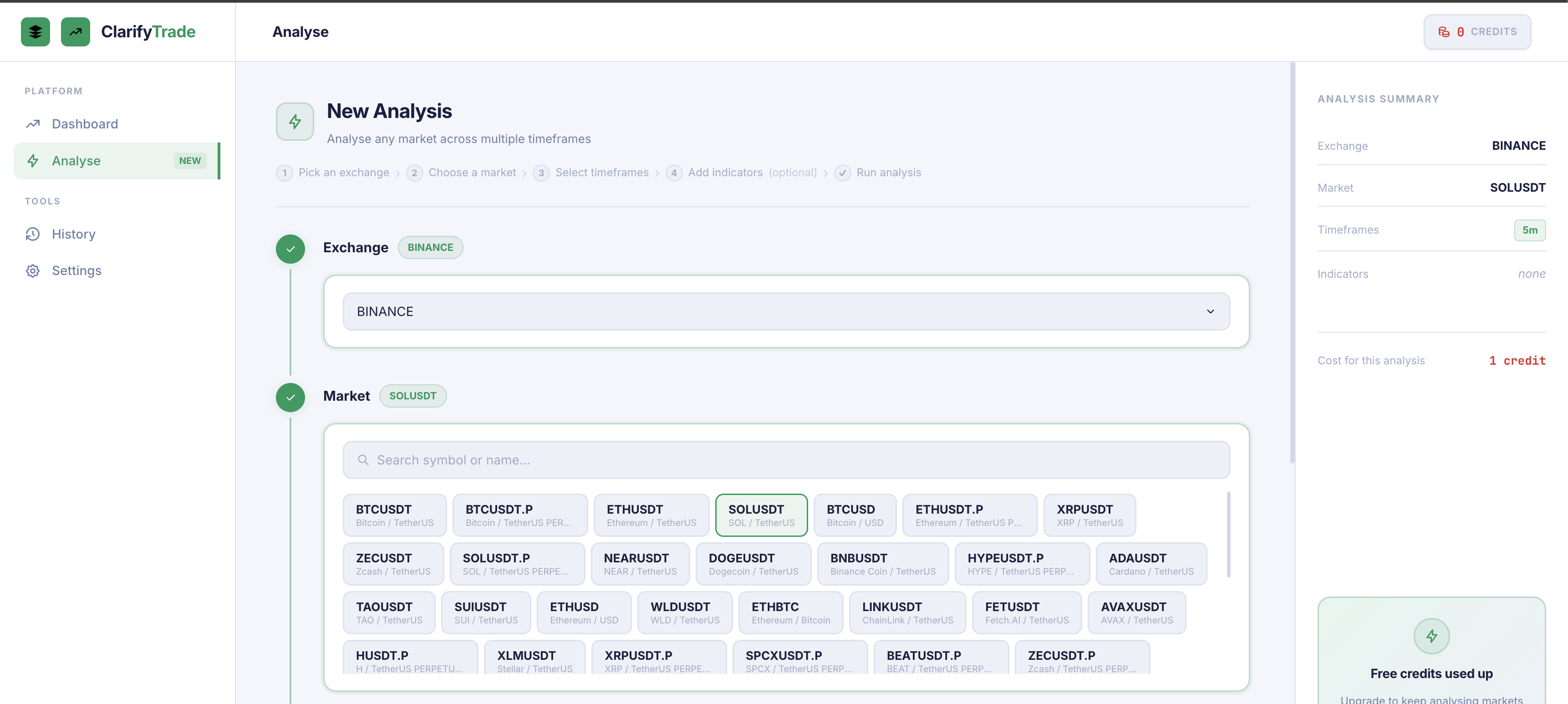
Task: Select the AVAXUSDT market card
Action: (x=1136, y=612)
